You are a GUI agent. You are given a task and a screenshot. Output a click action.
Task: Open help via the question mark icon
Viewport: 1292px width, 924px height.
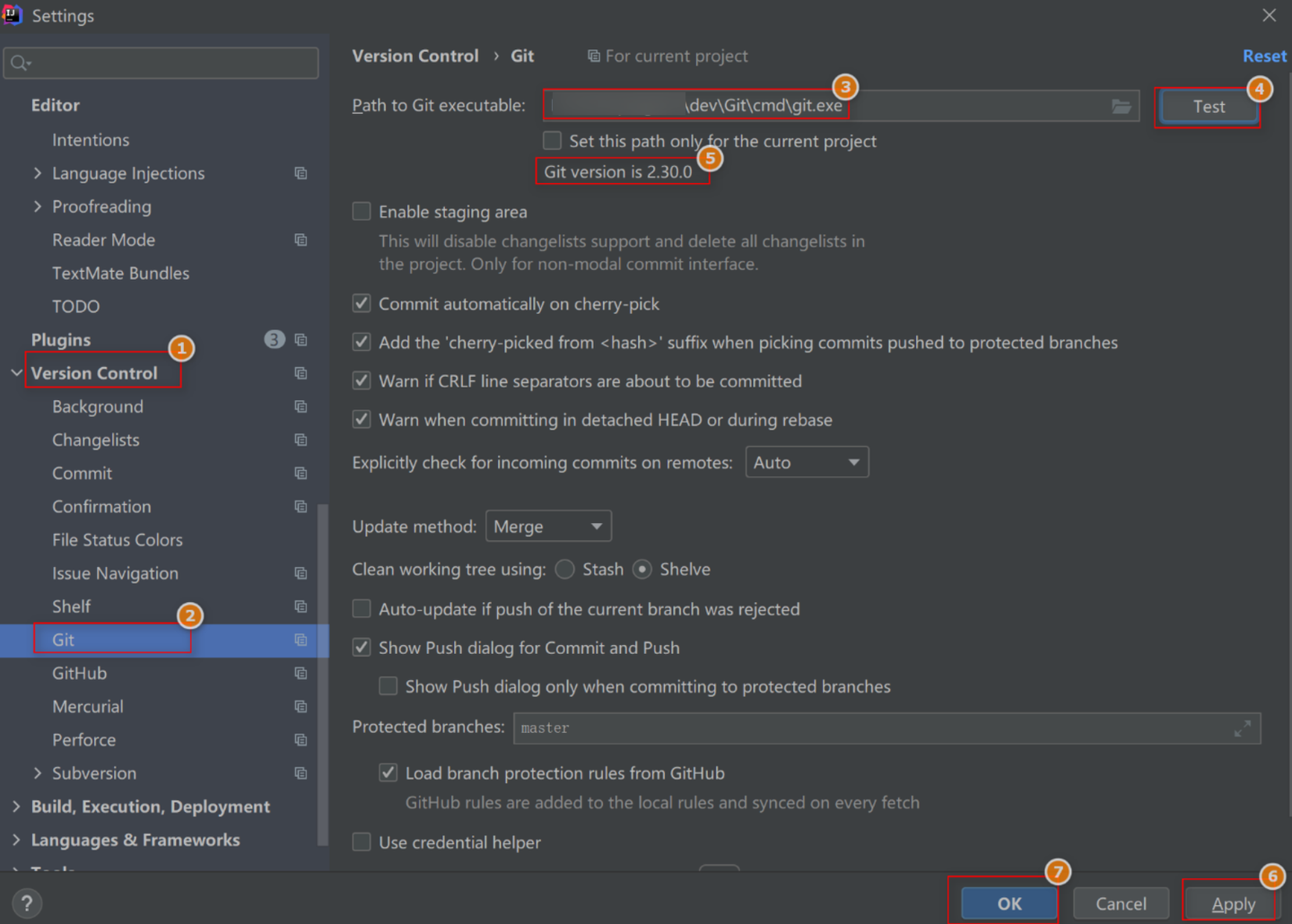(x=26, y=902)
